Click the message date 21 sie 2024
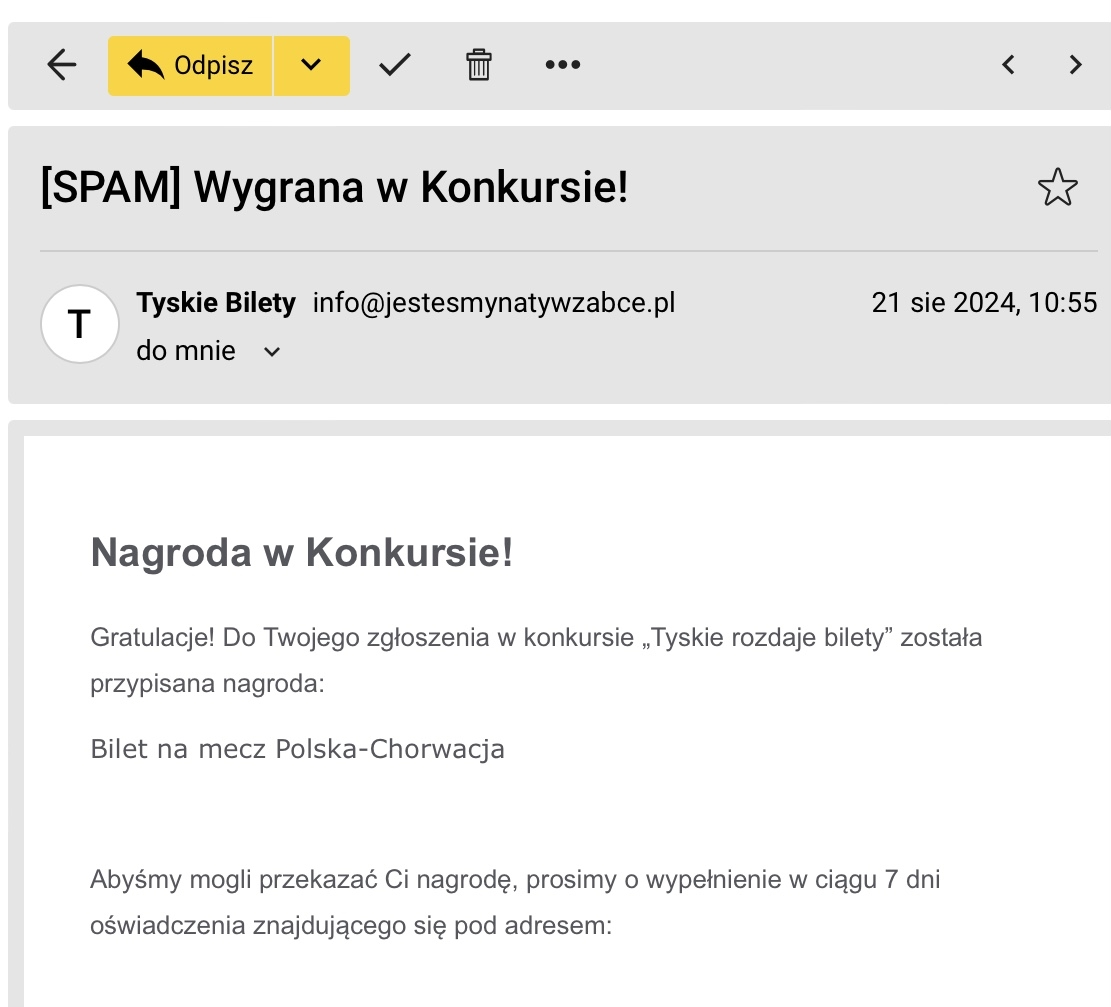This screenshot has width=1111, height=1007. [984, 302]
